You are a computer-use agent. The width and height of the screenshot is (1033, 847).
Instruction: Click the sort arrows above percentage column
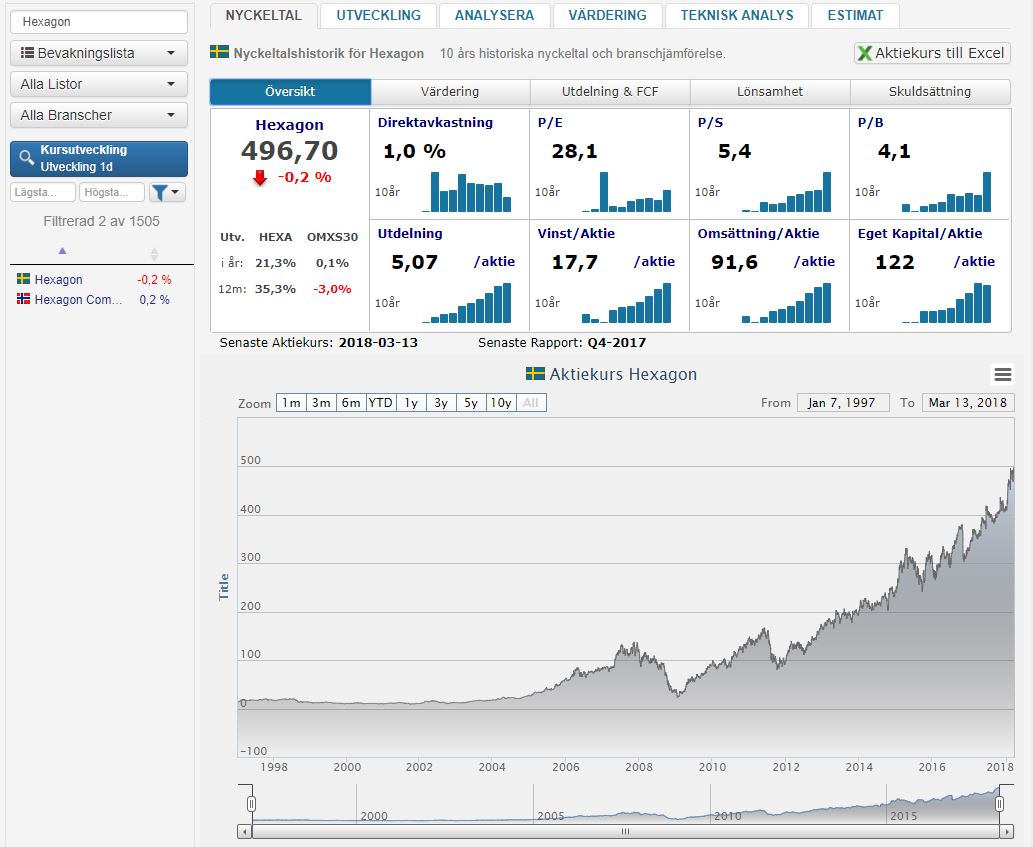click(154, 254)
